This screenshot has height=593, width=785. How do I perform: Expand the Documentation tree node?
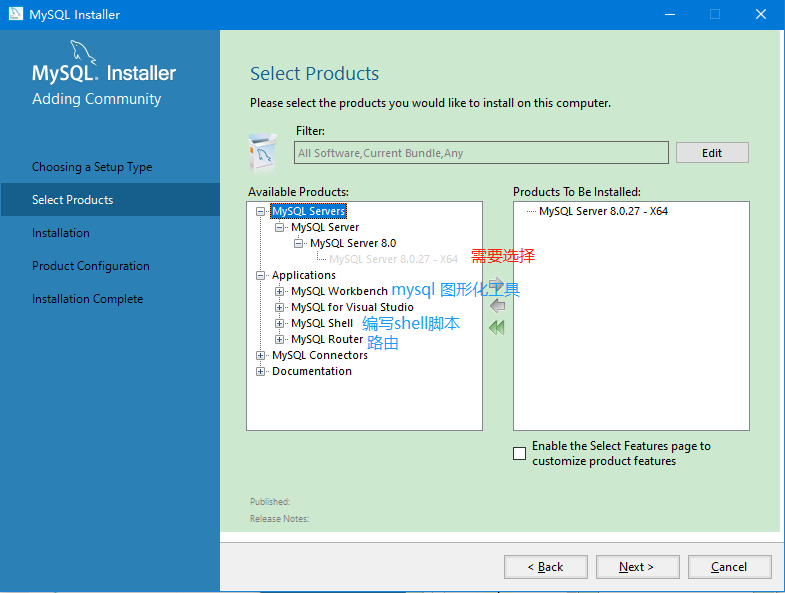pyautogui.click(x=260, y=372)
